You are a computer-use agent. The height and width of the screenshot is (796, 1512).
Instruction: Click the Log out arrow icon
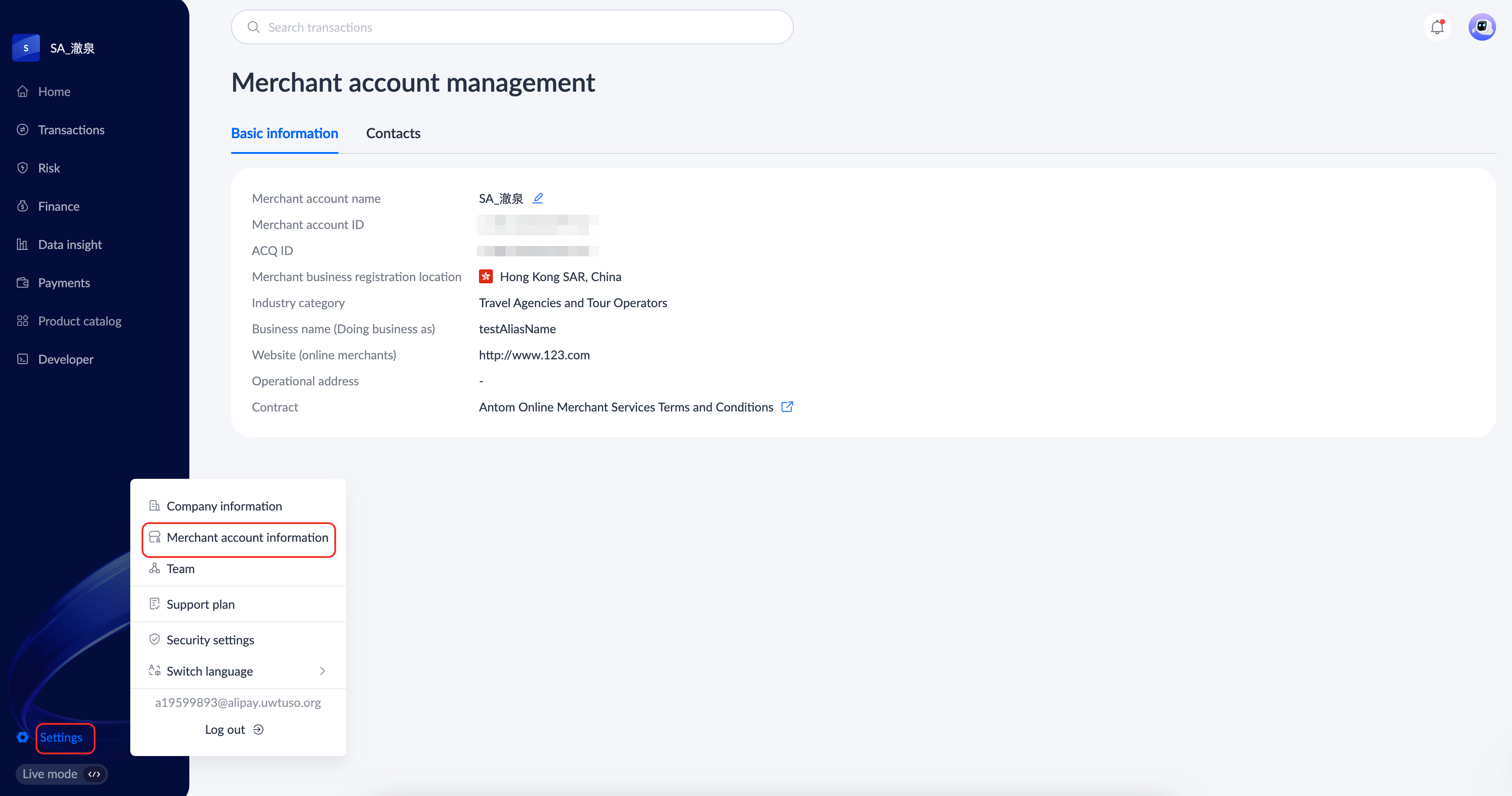(258, 729)
